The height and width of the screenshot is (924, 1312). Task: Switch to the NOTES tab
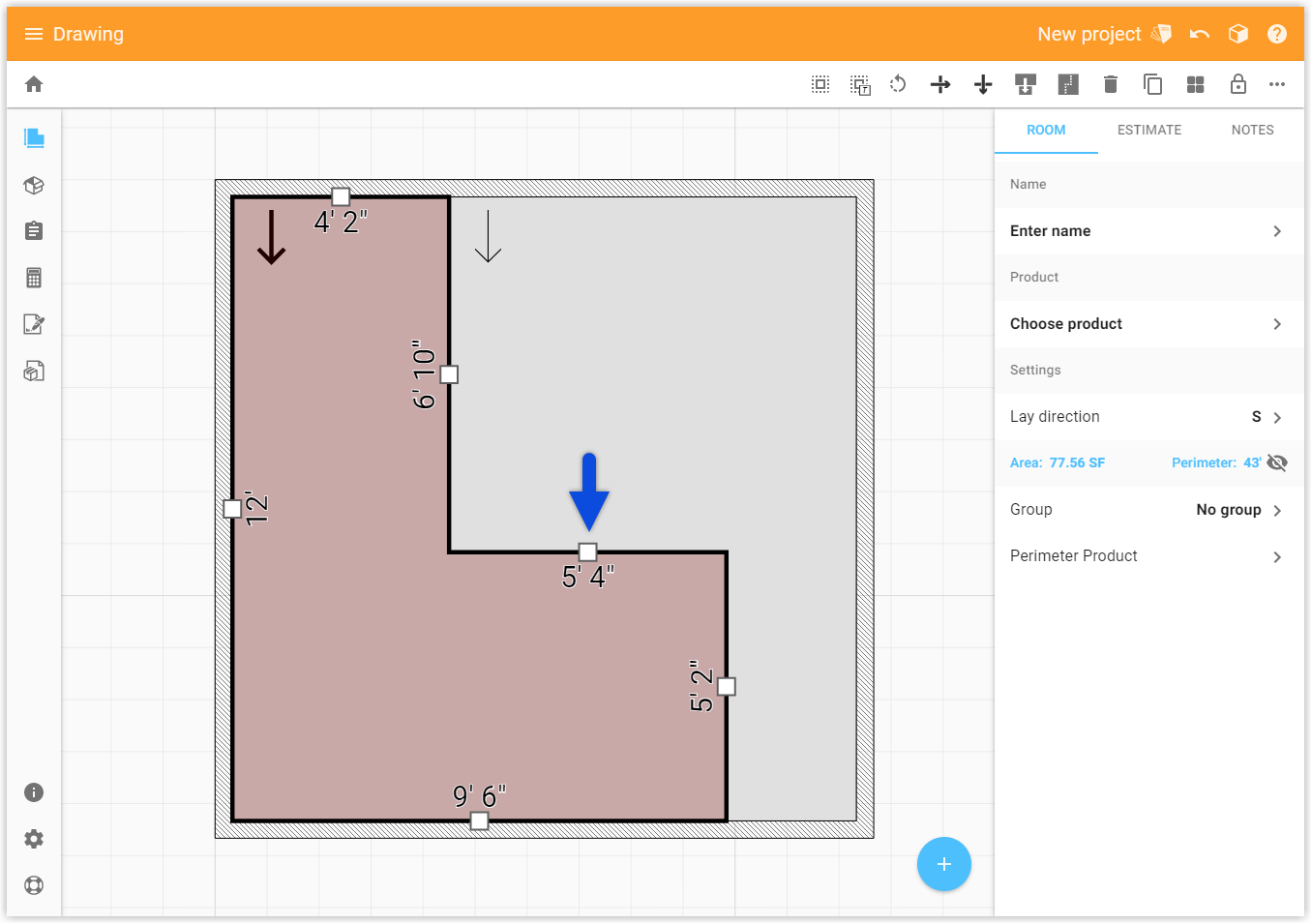pos(1253,130)
